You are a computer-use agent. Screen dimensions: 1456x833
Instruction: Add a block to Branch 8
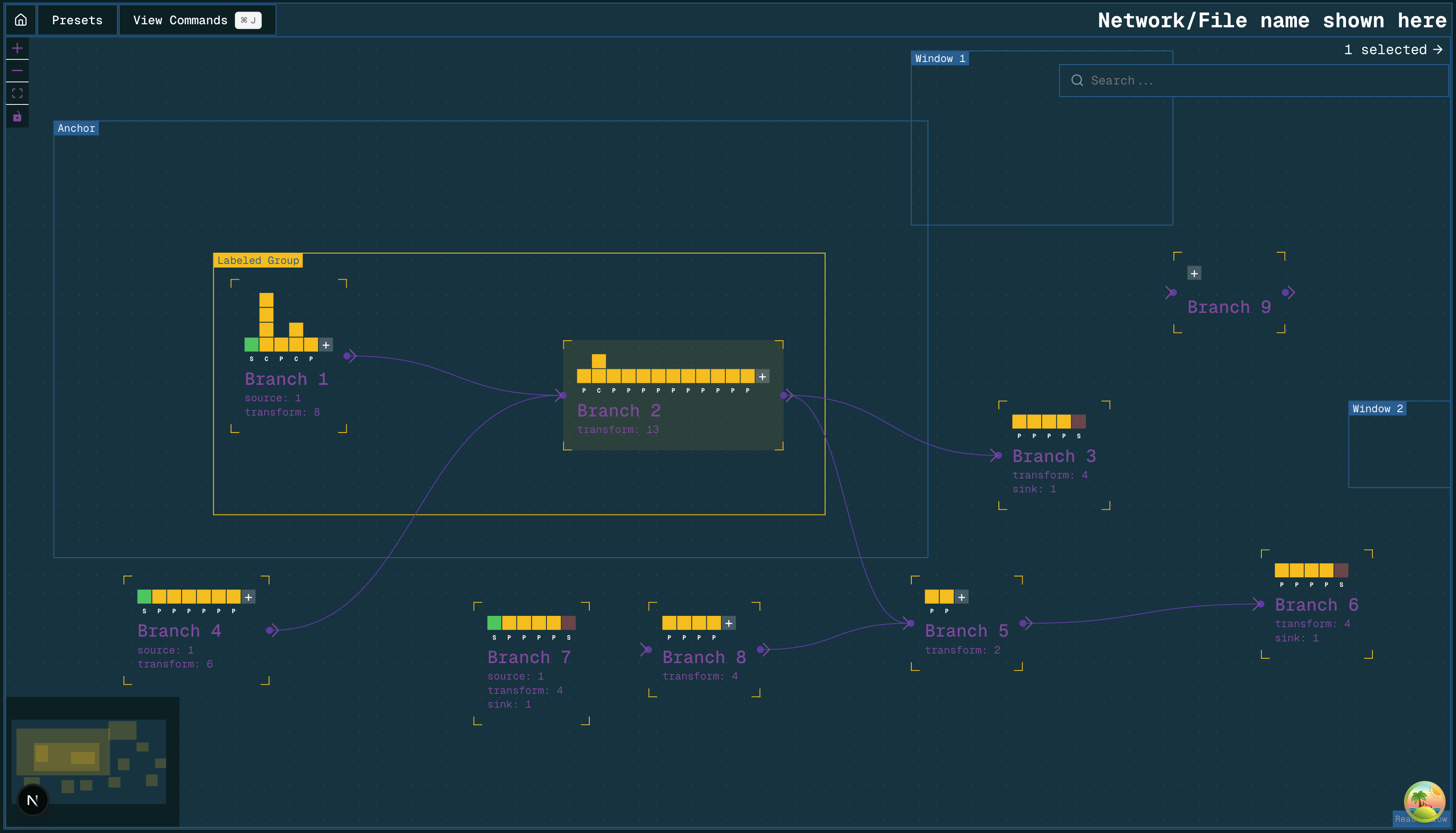[x=728, y=624]
